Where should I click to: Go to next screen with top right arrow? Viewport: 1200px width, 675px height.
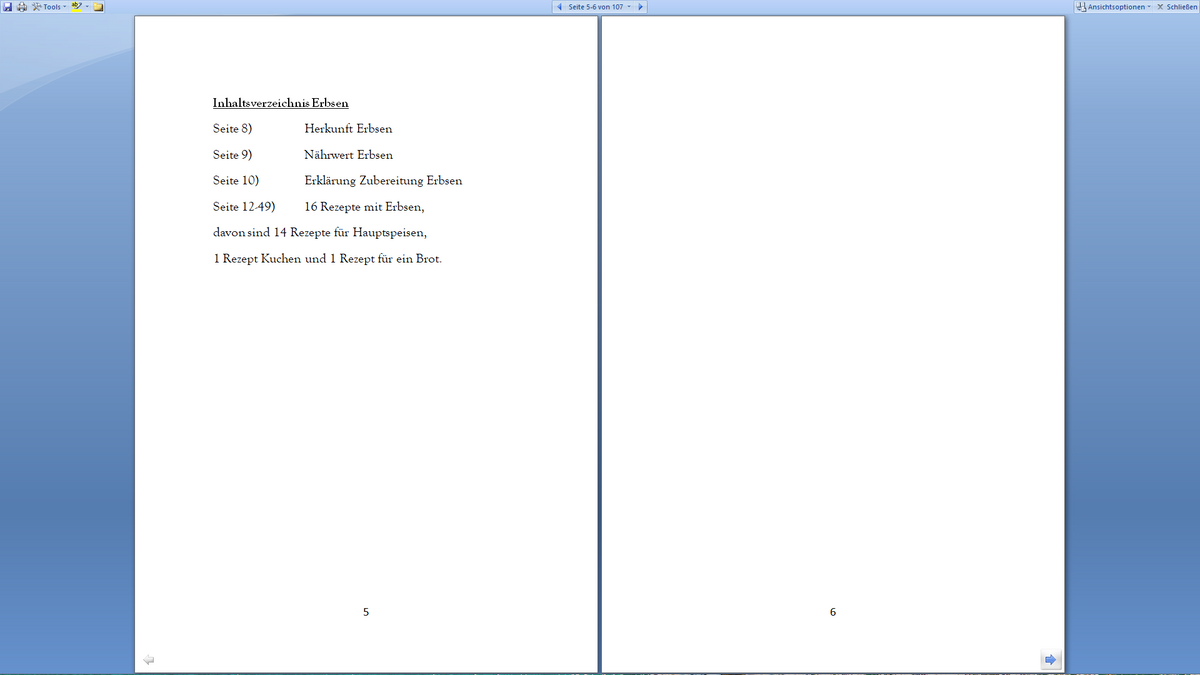click(x=640, y=7)
